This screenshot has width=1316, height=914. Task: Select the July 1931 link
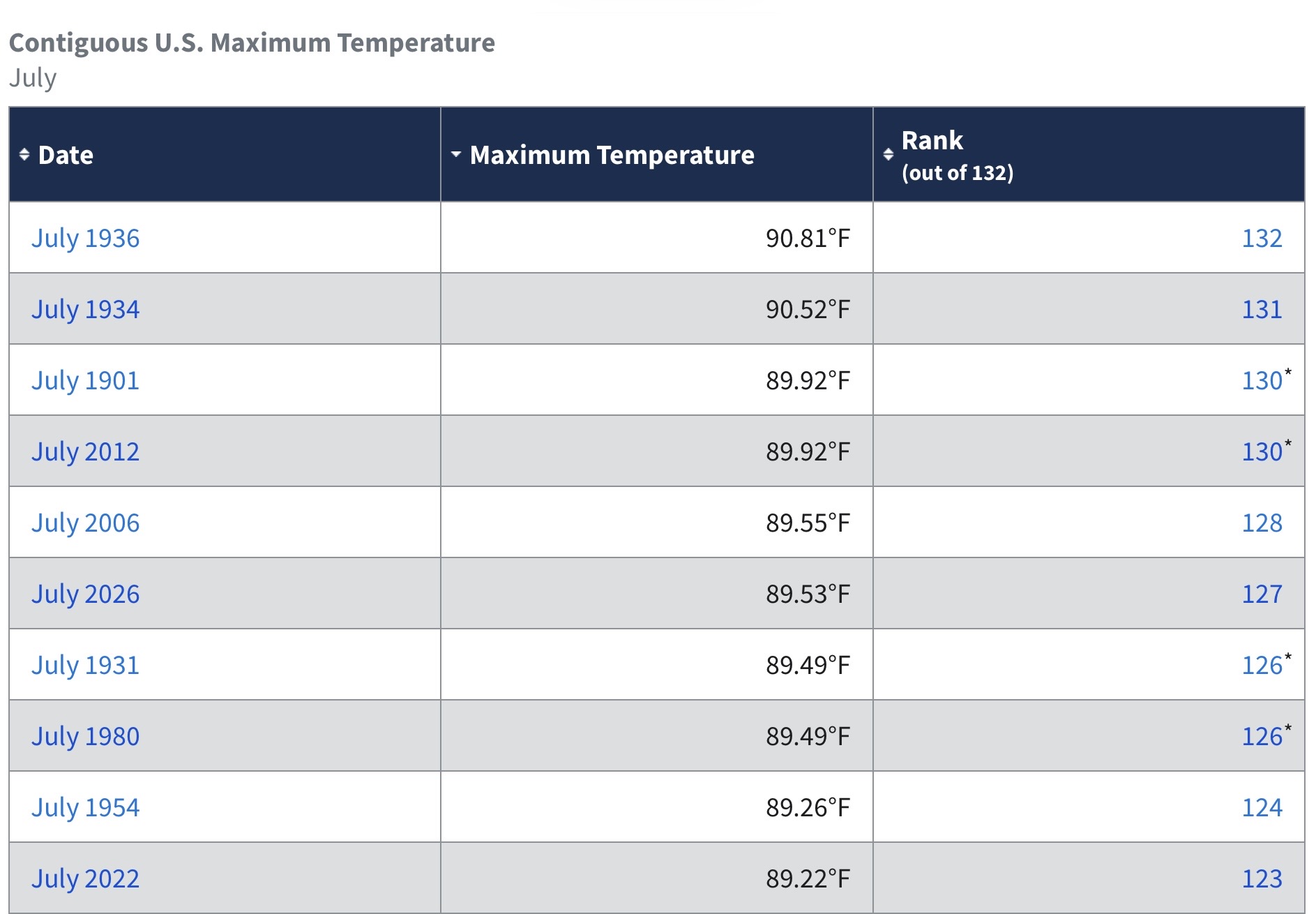click(x=85, y=666)
